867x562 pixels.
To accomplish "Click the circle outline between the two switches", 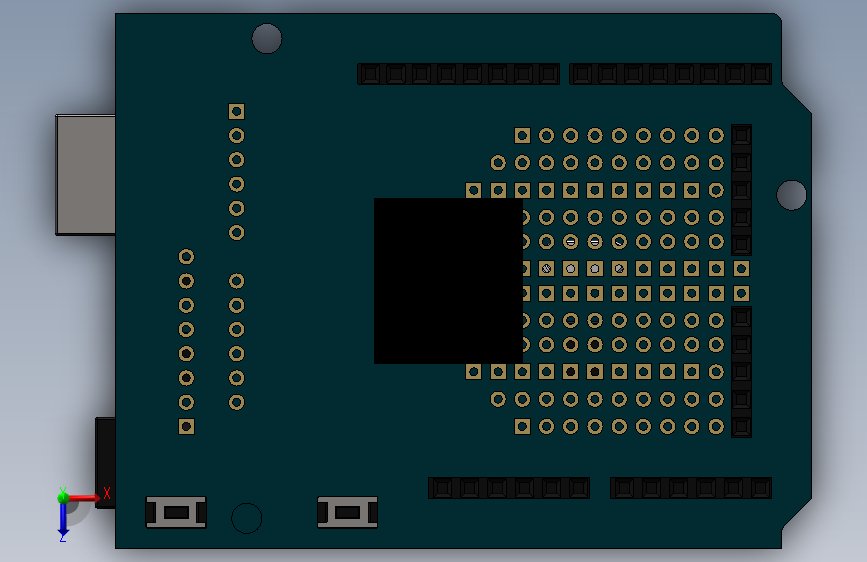I will click(x=247, y=518).
